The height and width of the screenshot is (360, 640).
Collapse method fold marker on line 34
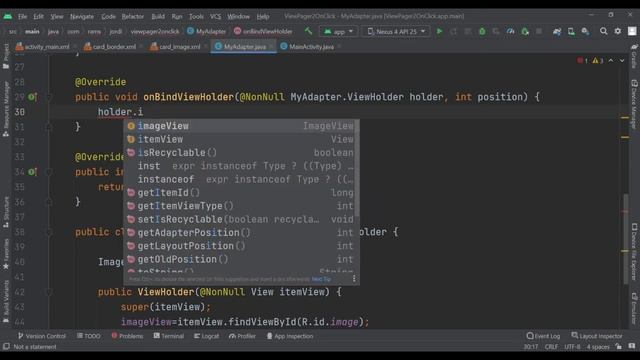pos(49,172)
